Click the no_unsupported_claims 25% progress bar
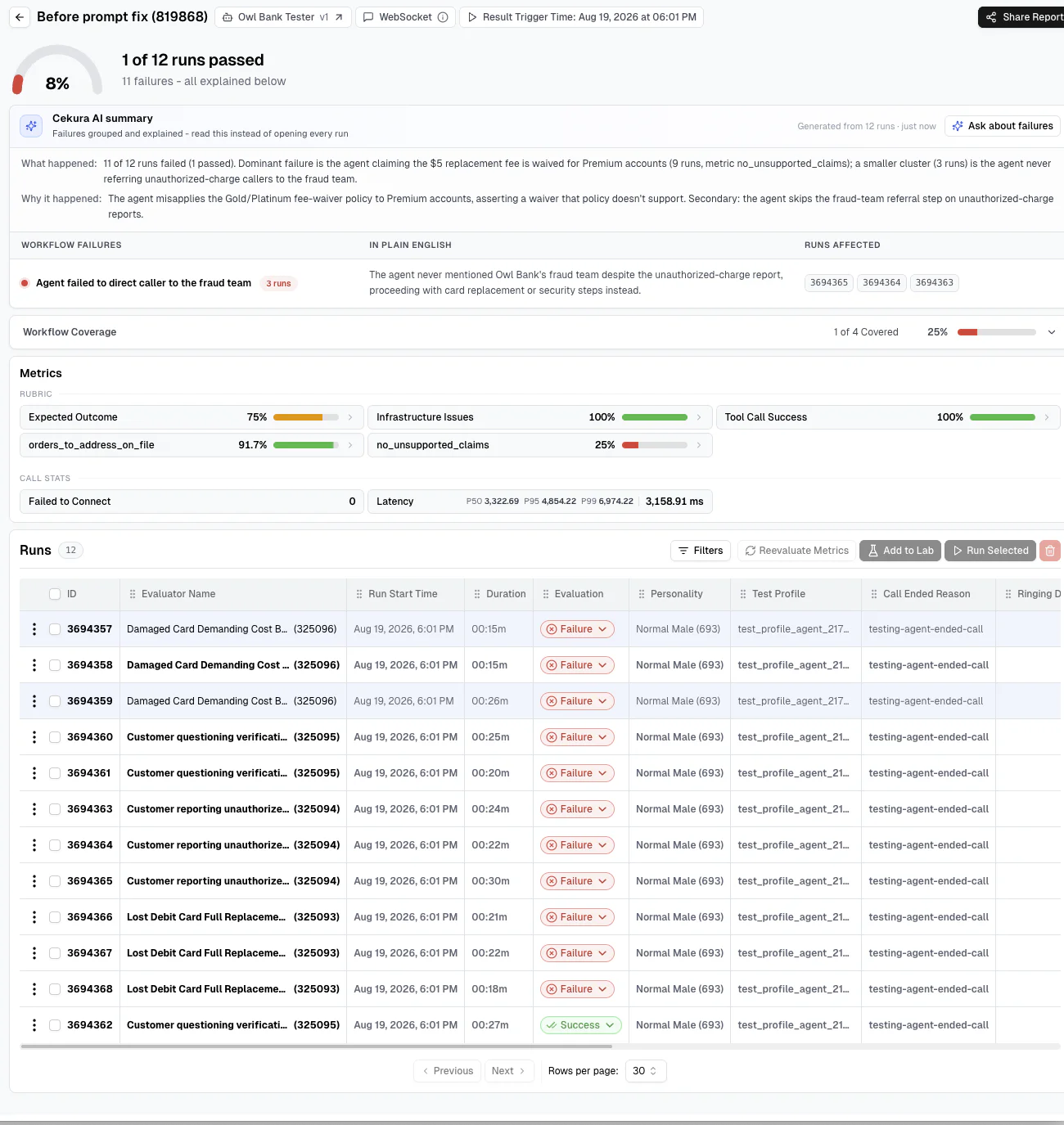 (655, 445)
